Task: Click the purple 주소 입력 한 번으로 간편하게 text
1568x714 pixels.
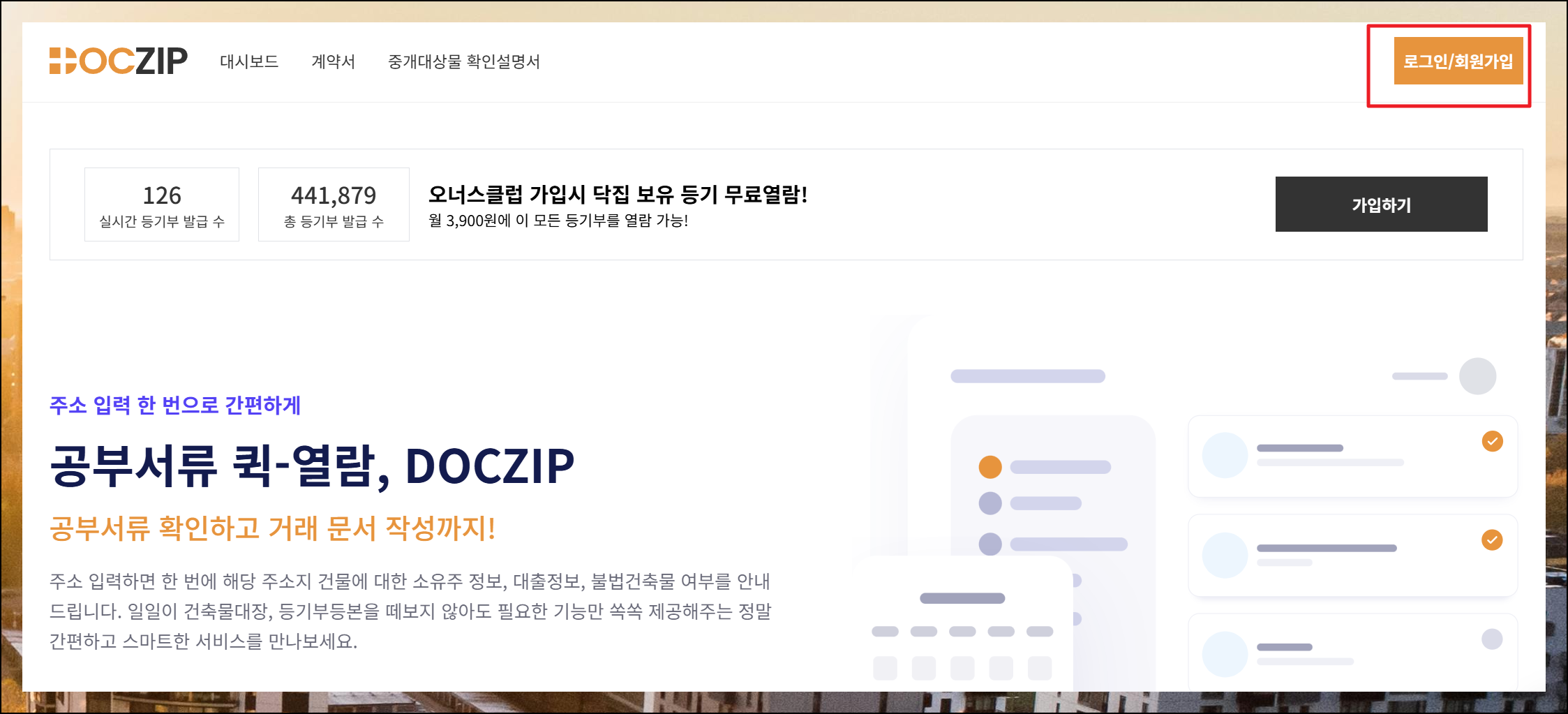Action: click(x=175, y=405)
